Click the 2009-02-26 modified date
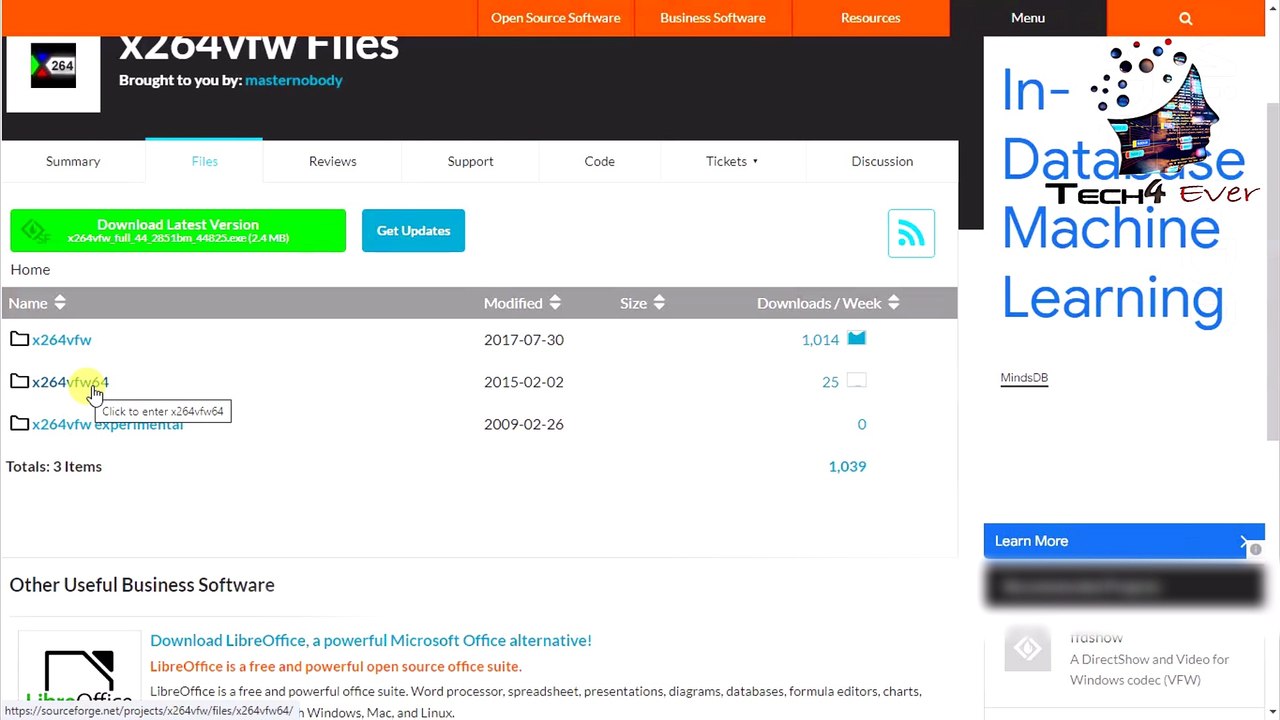The width and height of the screenshot is (1280, 720). point(524,424)
